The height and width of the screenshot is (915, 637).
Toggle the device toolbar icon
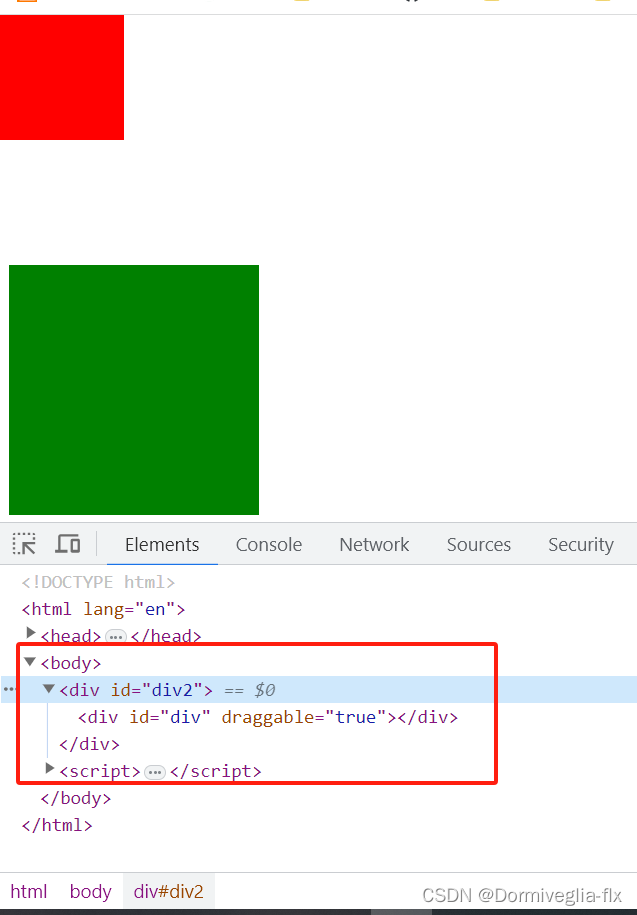68,544
